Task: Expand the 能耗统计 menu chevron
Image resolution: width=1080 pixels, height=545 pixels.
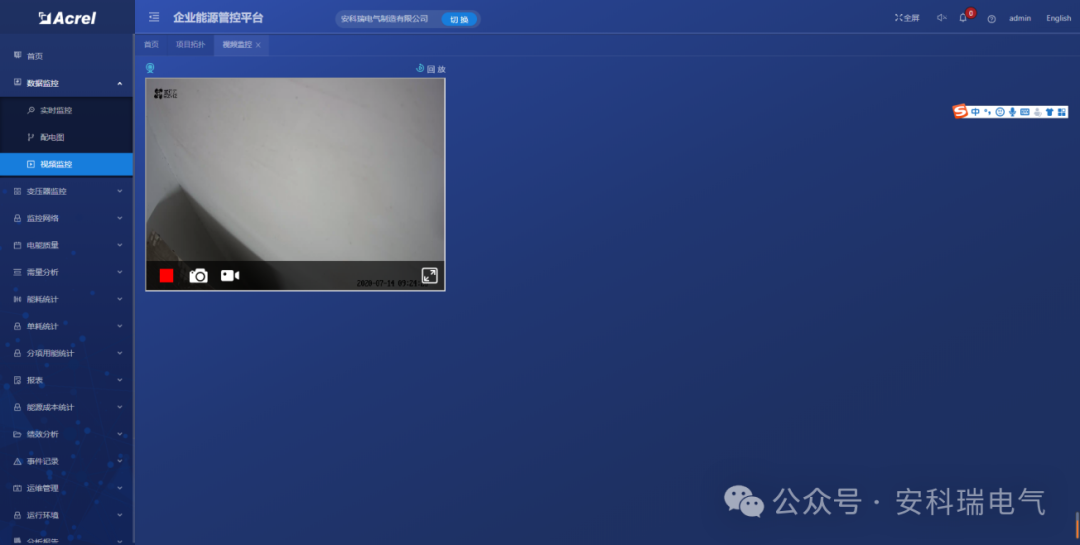Action: (x=120, y=299)
